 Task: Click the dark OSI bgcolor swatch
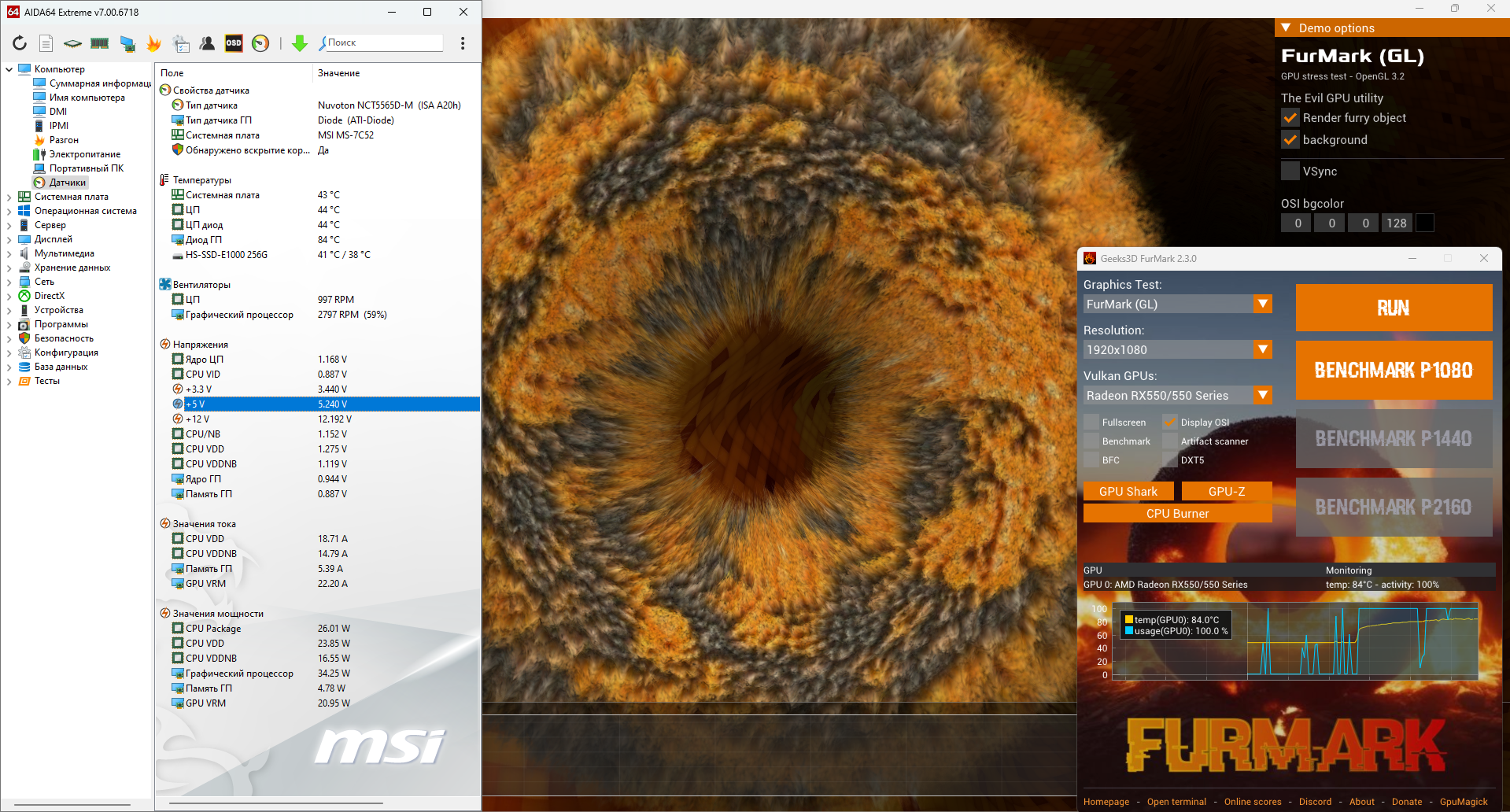(1425, 223)
